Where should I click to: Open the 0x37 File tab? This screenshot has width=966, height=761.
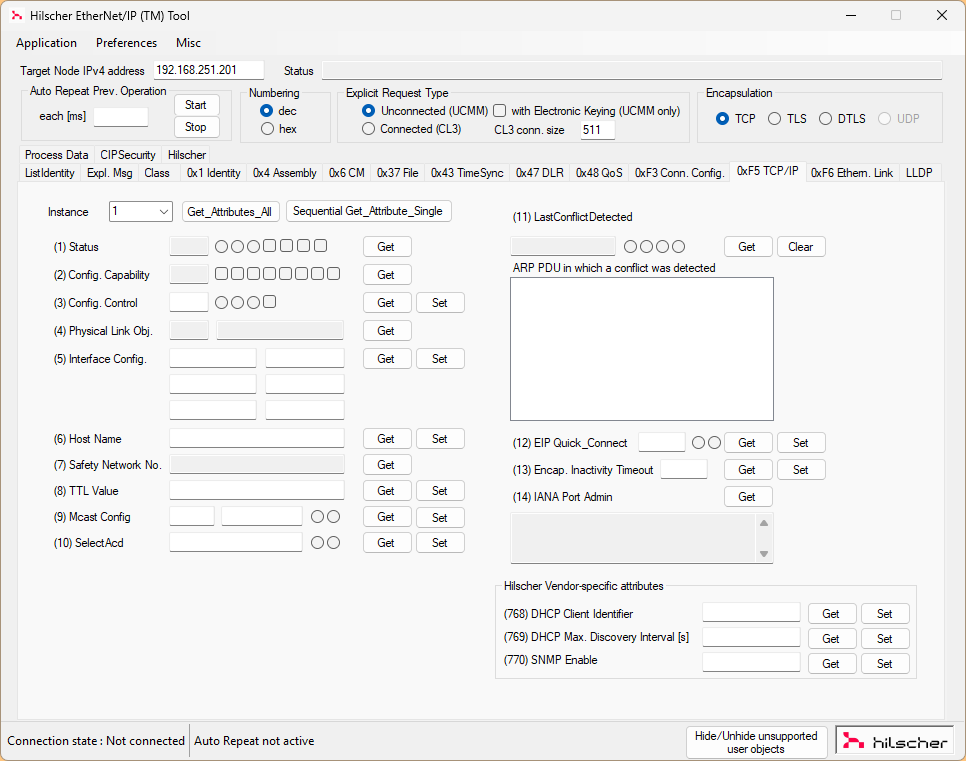point(397,173)
